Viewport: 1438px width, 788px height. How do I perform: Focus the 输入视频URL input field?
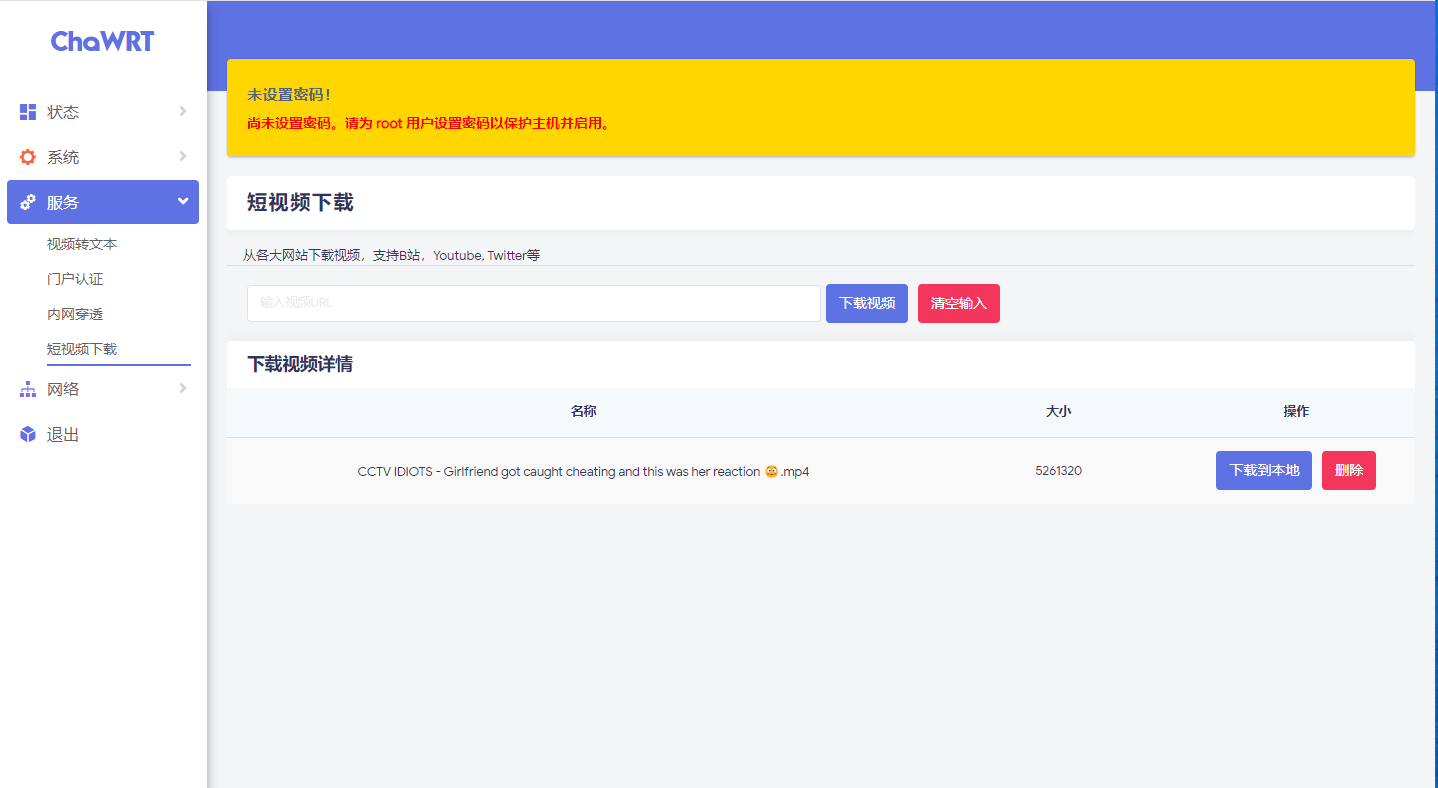coord(534,303)
